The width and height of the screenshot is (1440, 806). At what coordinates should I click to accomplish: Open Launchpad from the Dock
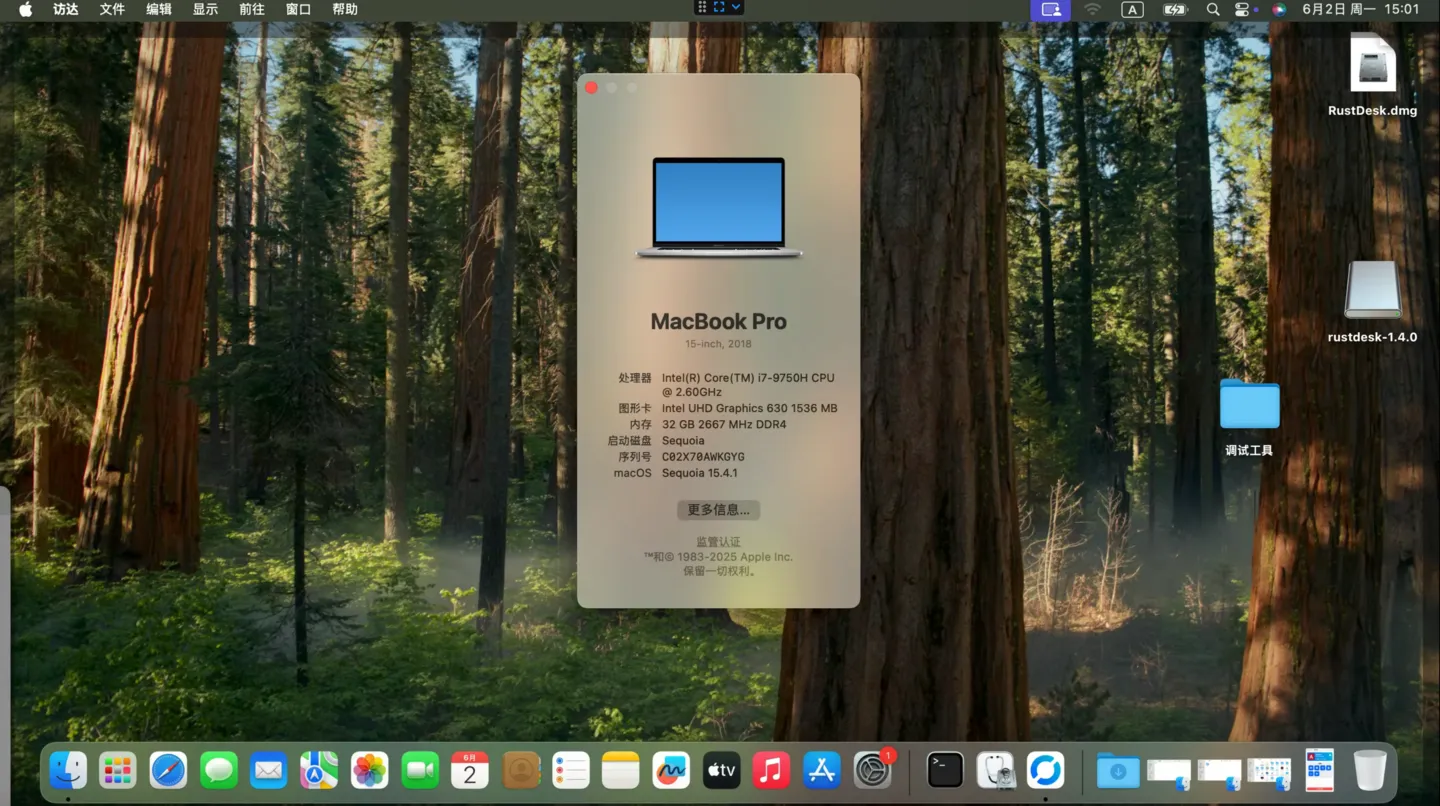click(x=117, y=770)
